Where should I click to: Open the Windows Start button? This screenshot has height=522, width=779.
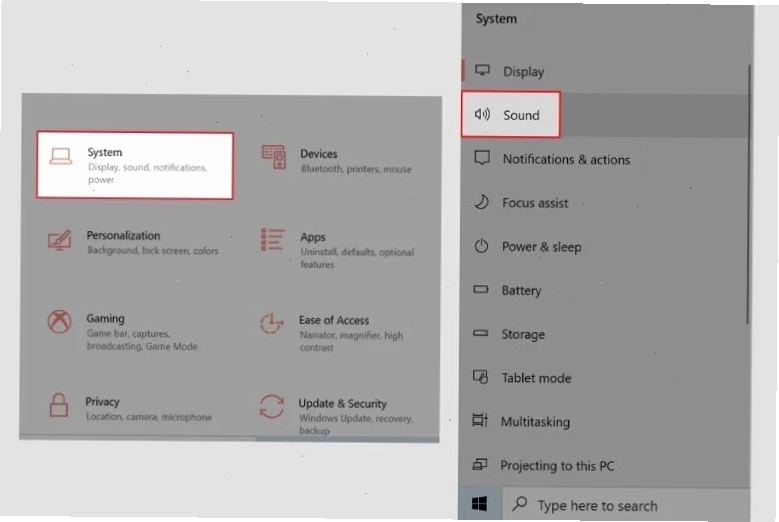(479, 504)
